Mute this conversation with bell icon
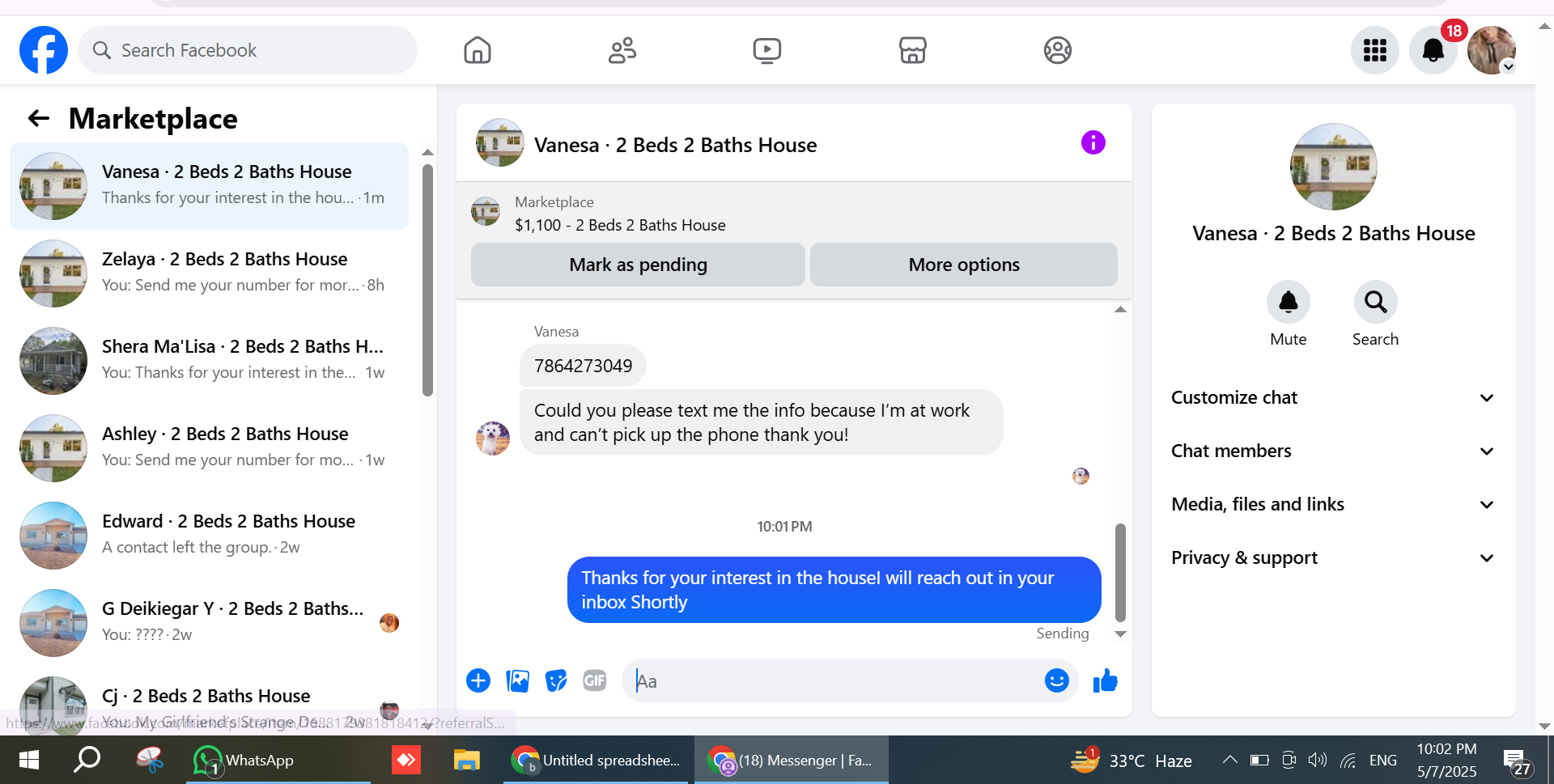The width and height of the screenshot is (1554, 784). 1289,303
